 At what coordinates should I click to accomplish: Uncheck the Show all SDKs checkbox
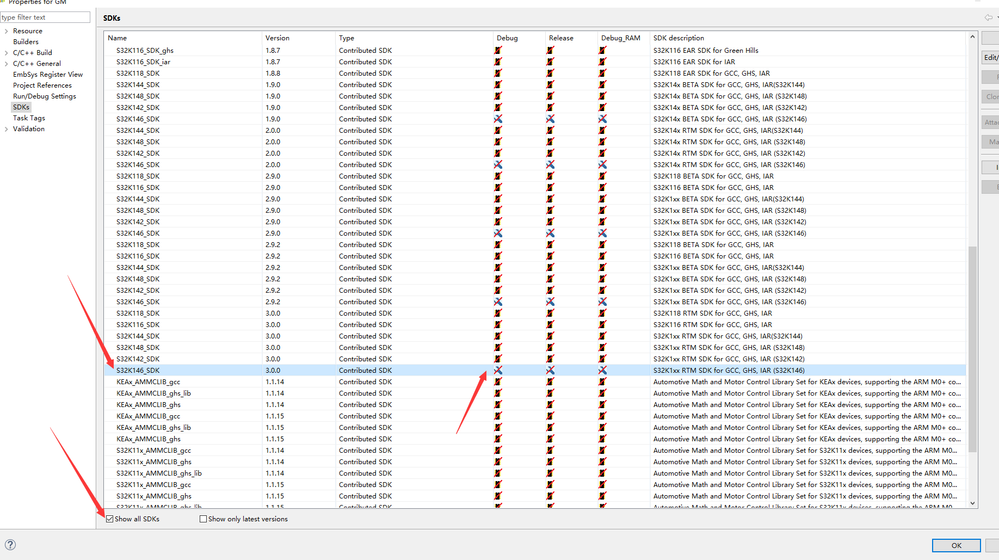click(x=110, y=519)
